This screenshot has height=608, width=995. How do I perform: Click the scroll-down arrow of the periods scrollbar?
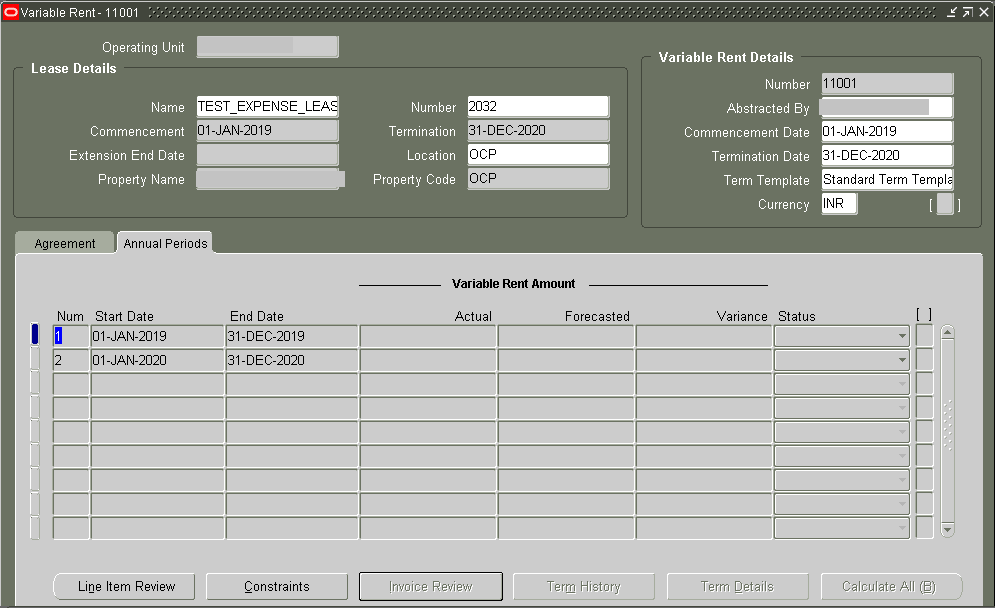[x=946, y=529]
